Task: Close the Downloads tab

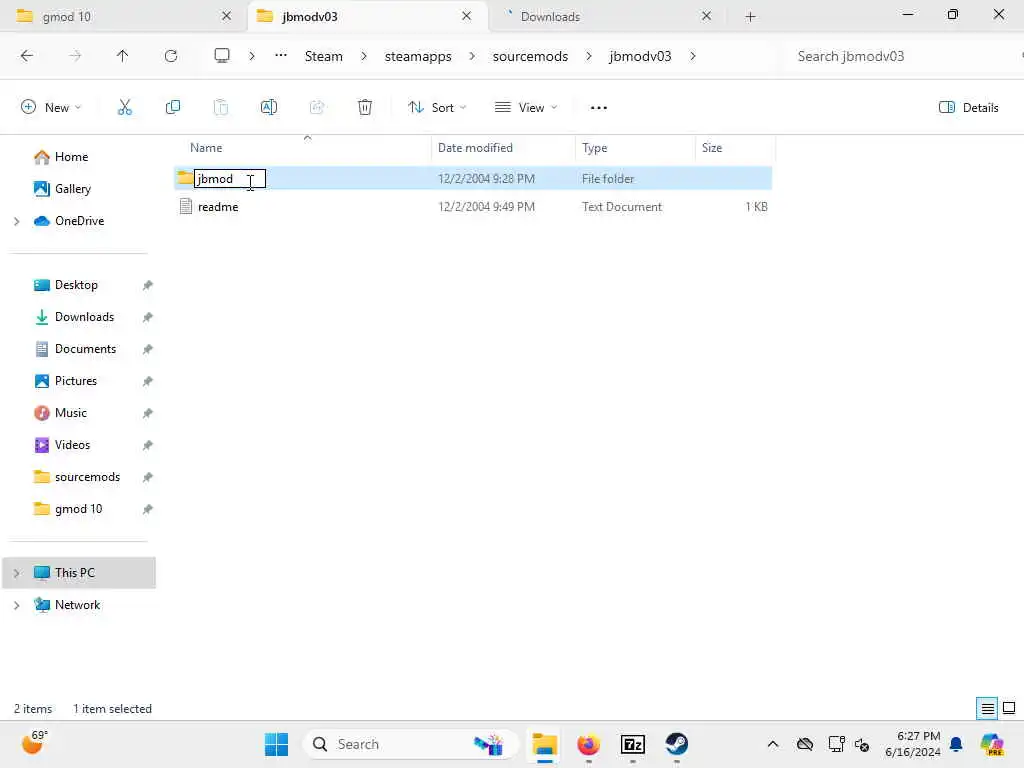Action: point(706,16)
